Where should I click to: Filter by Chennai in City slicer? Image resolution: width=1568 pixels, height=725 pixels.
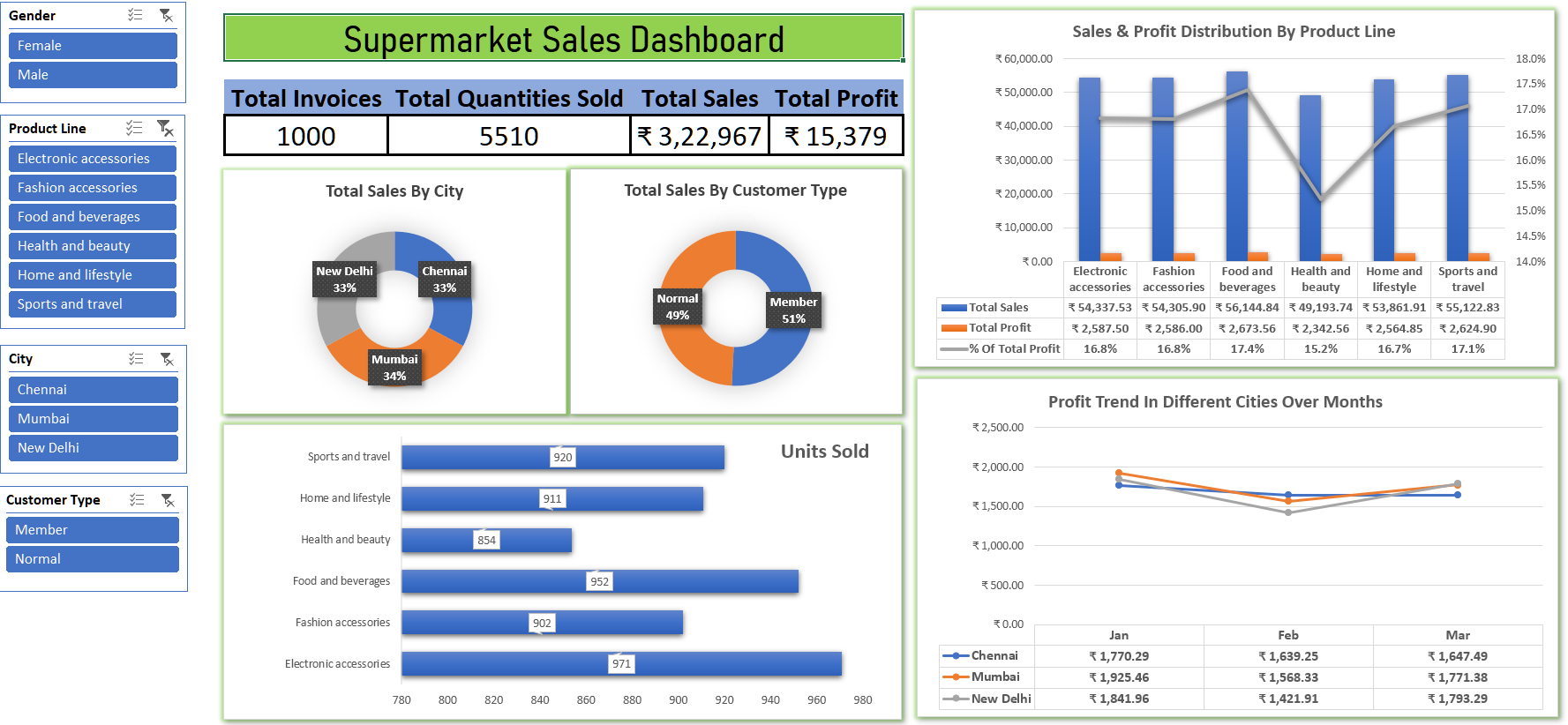[94, 390]
